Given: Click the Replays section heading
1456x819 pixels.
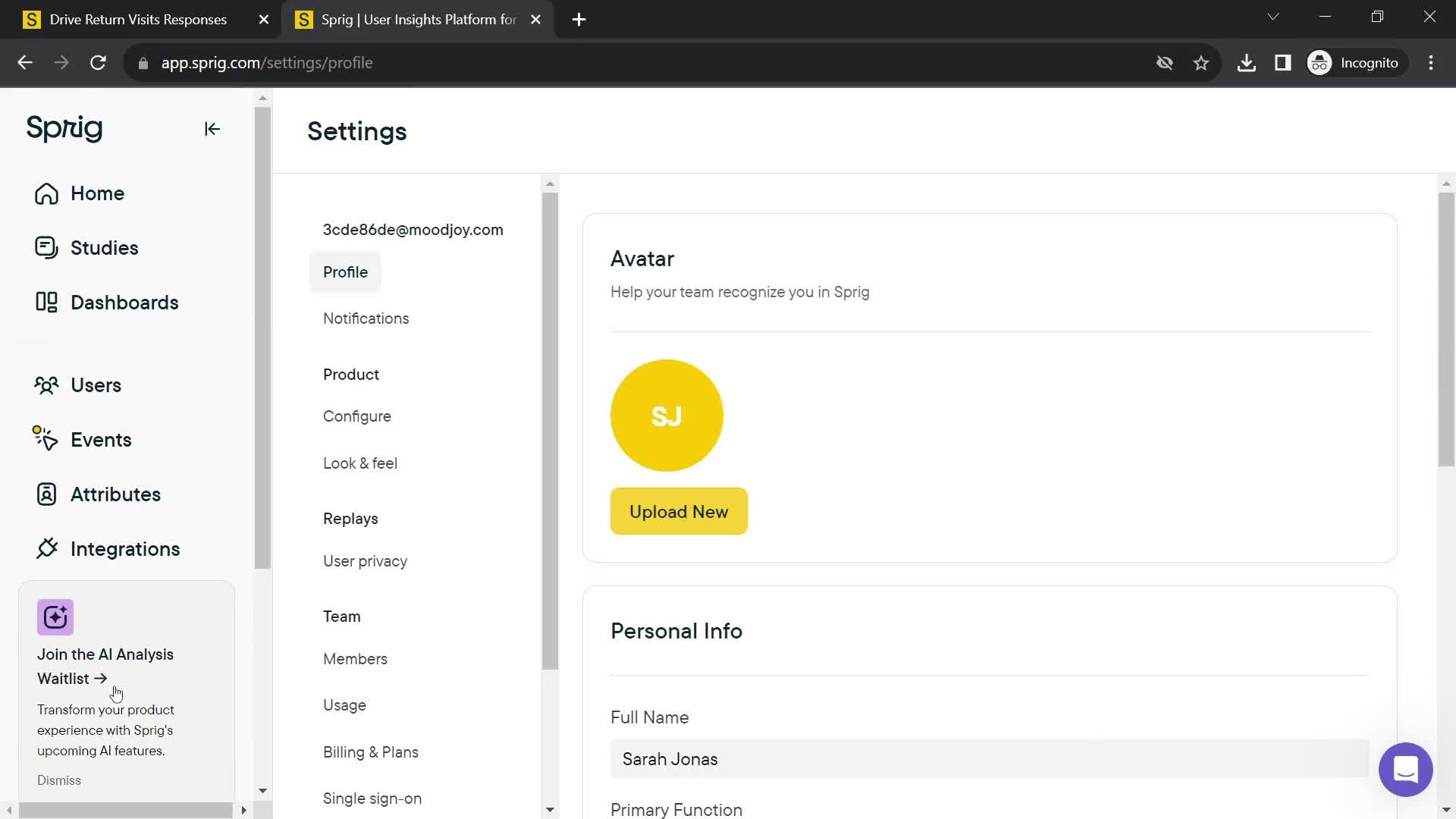Looking at the screenshot, I should (x=350, y=519).
